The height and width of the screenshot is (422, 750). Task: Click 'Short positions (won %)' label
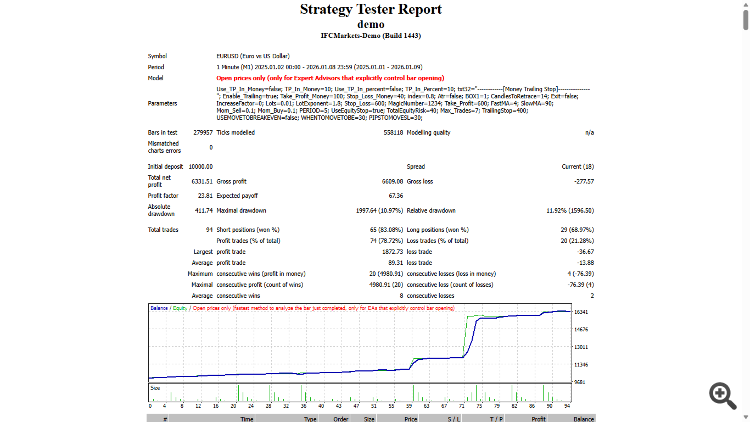248,230
